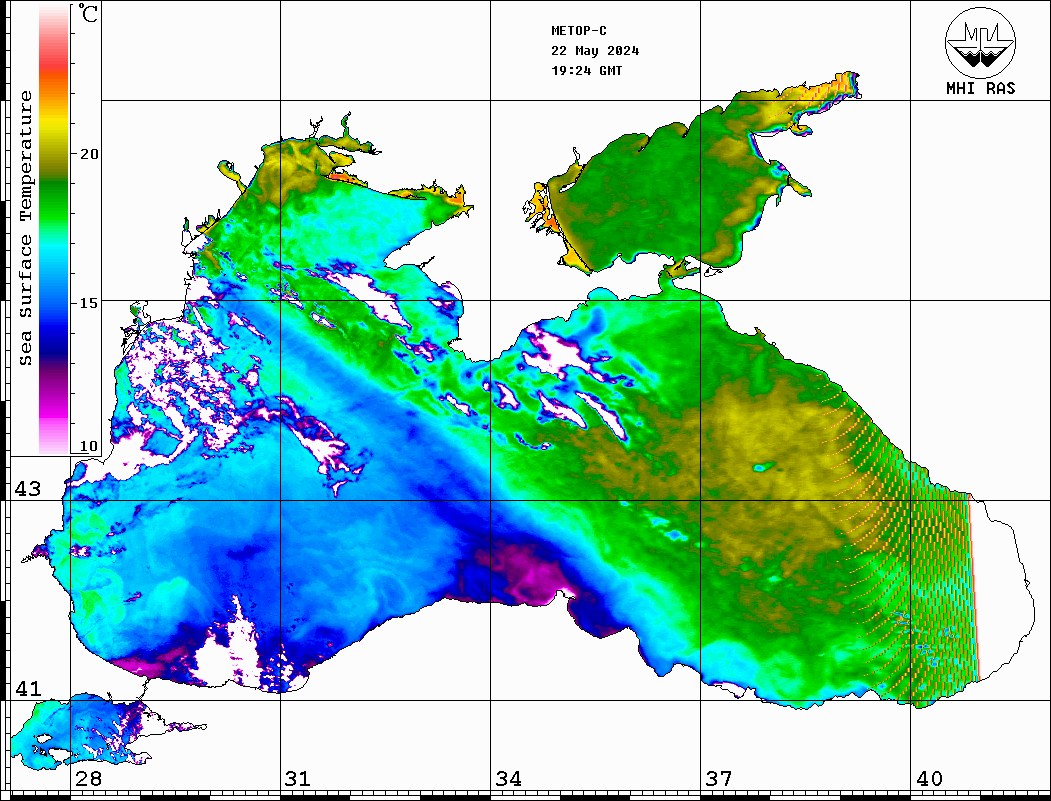Click the magenta cold patch near southern coast
Viewport: 1051px width, 801px height.
pos(533,573)
